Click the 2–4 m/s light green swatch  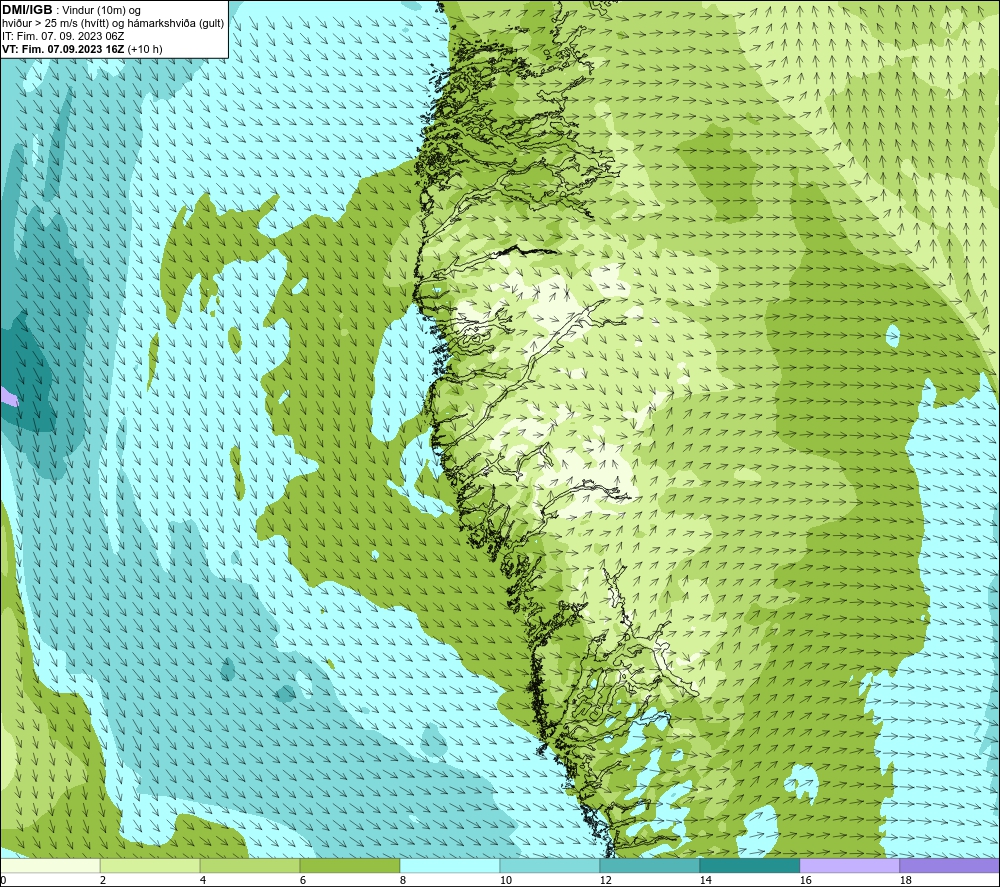point(150,865)
